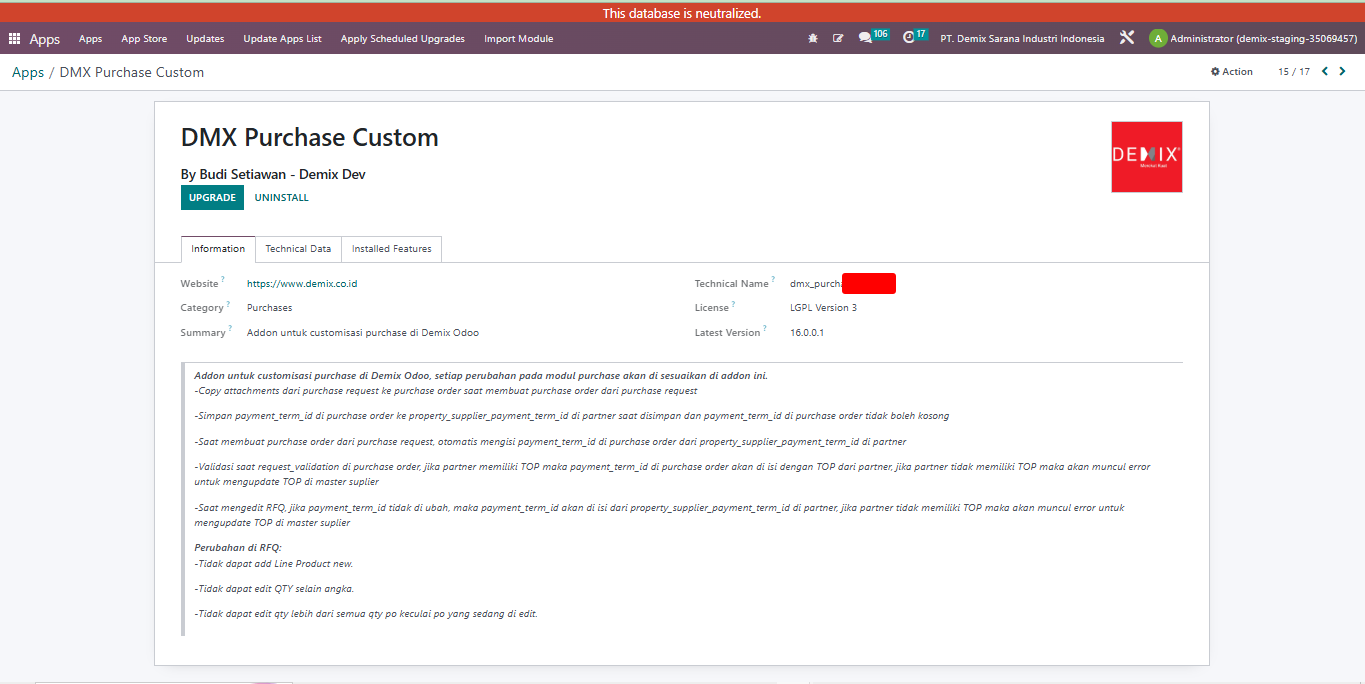Click the This database is neutralized banner

[x=682, y=13]
